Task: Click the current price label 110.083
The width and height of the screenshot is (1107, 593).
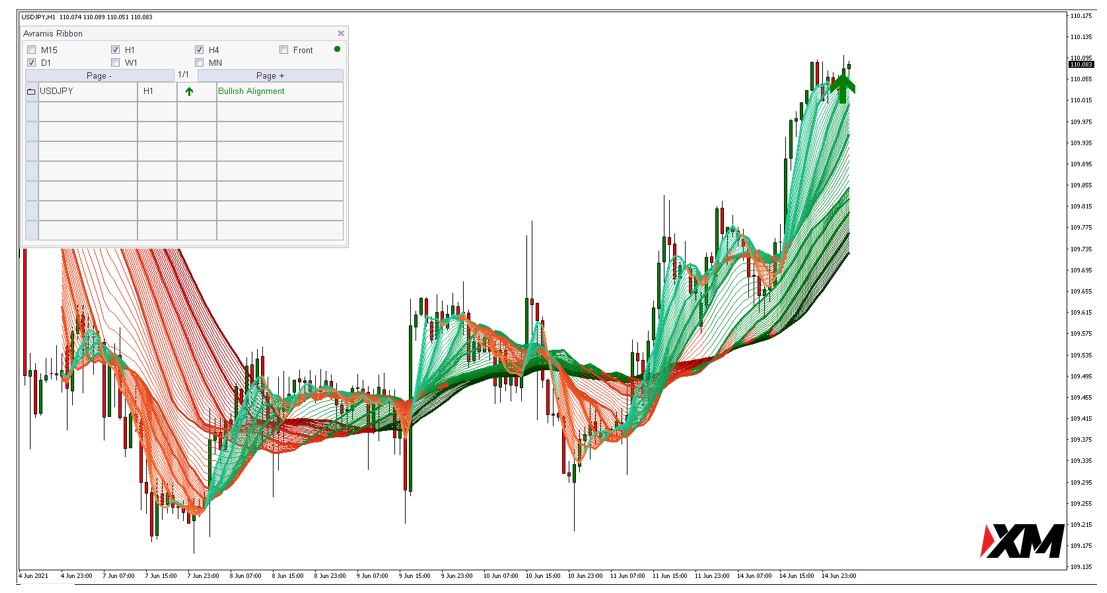Action: coord(1080,64)
